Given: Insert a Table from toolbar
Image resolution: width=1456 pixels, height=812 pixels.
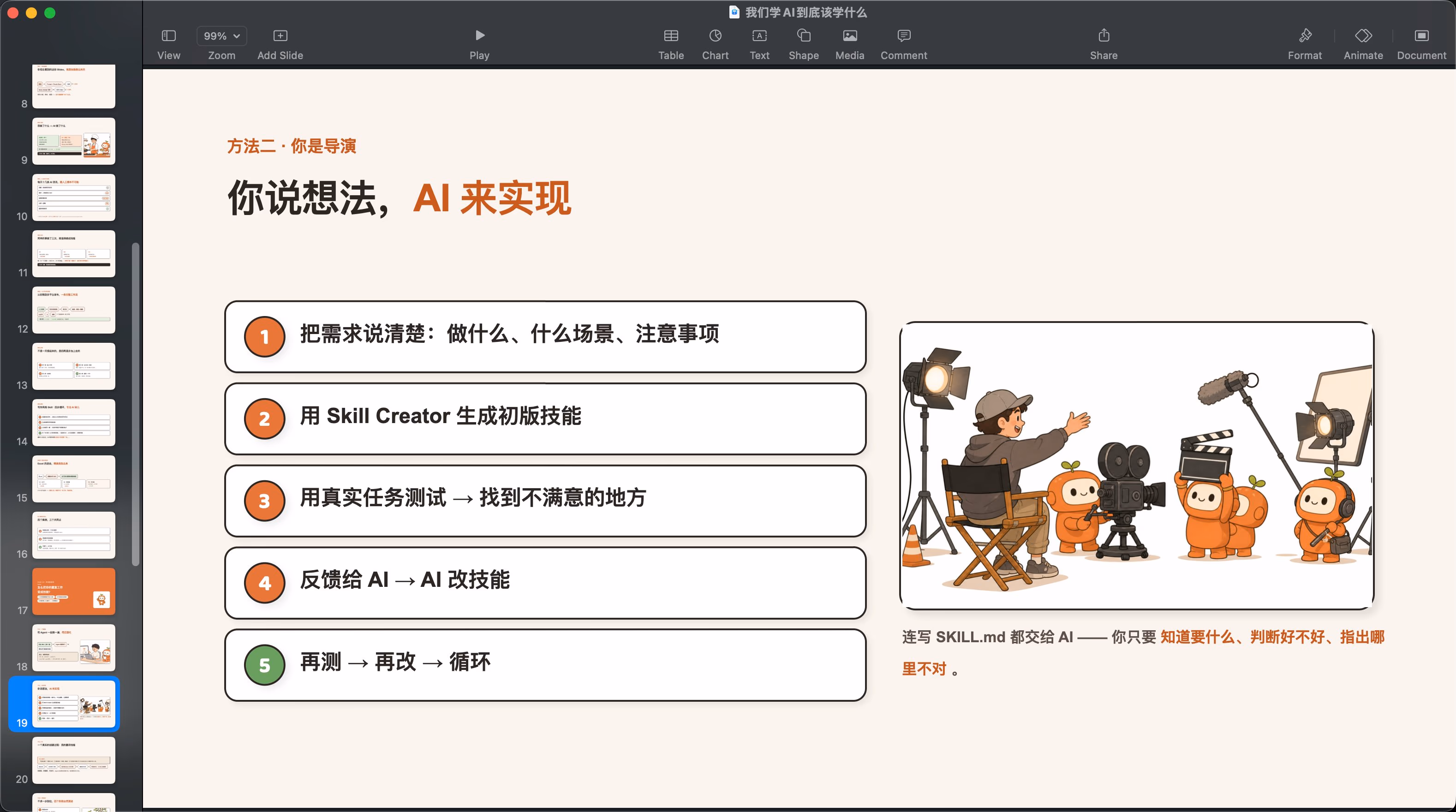Looking at the screenshot, I should tap(671, 44).
